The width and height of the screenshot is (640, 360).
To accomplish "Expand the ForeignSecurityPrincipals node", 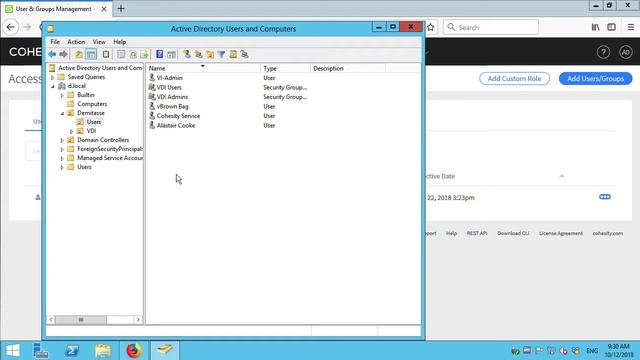I will click(62, 149).
